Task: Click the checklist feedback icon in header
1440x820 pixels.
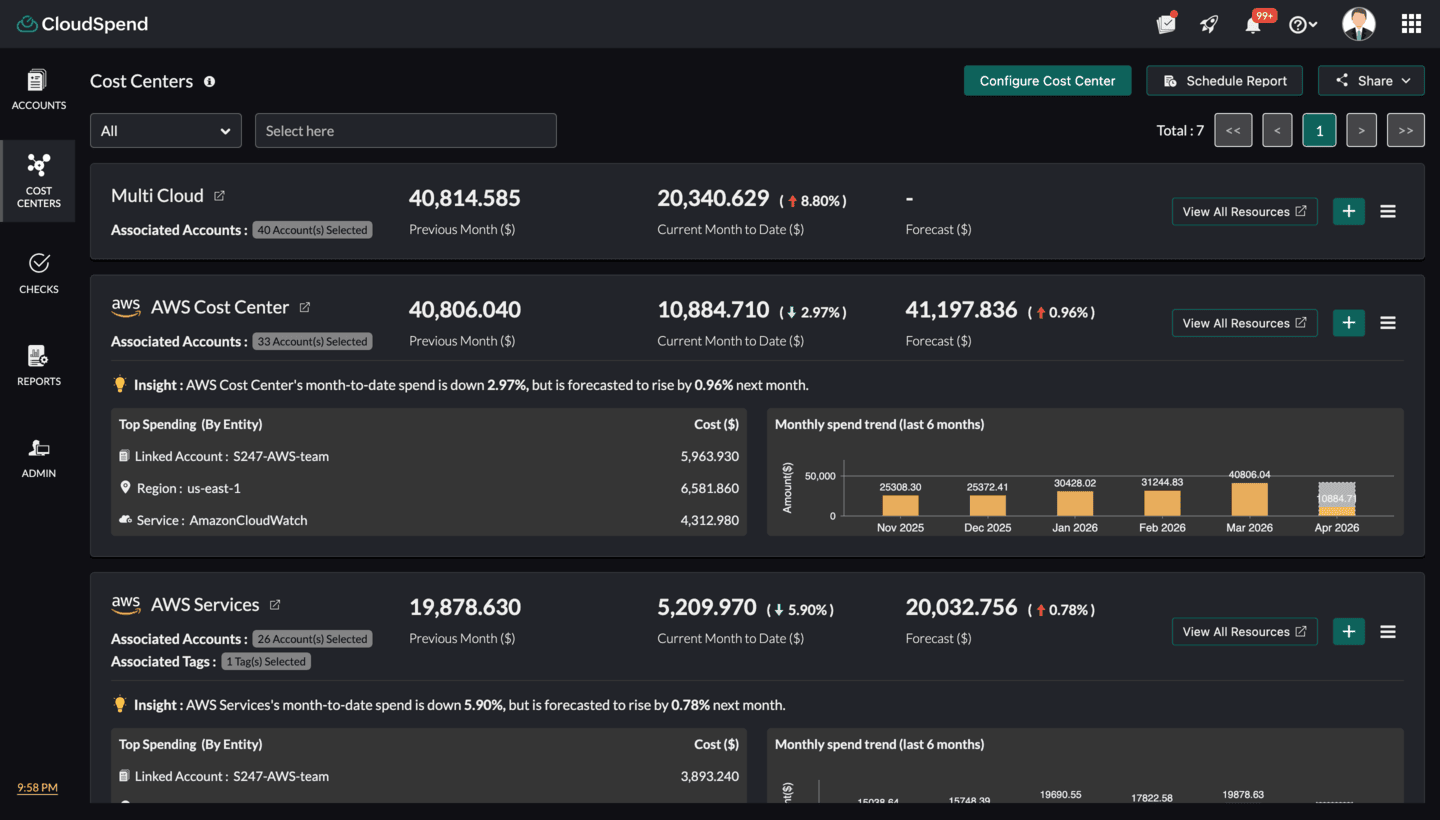Action: click(x=1166, y=24)
